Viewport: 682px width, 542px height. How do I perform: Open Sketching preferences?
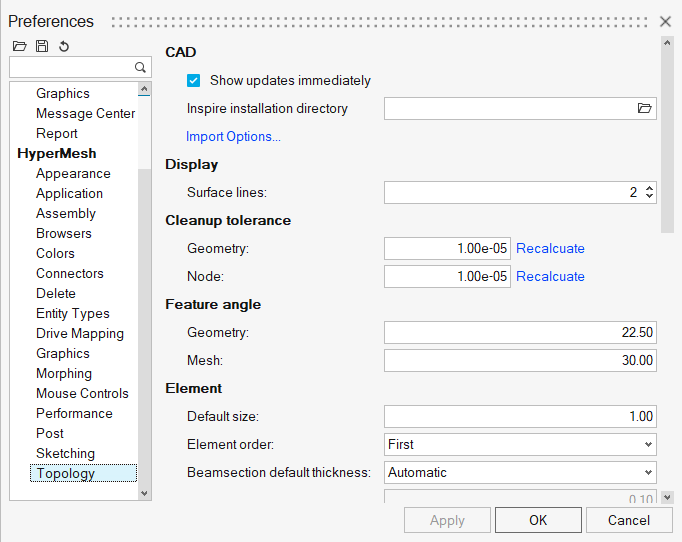[x=65, y=454]
